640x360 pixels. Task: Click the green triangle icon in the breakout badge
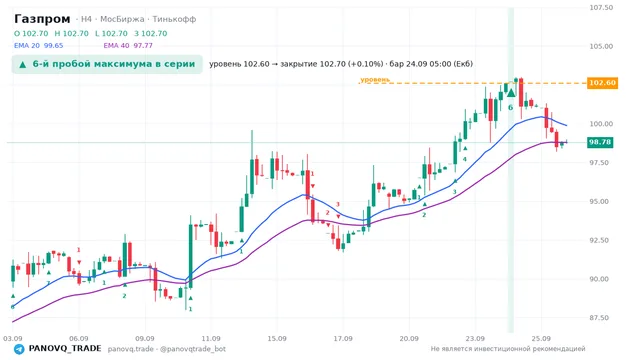click(x=23, y=64)
